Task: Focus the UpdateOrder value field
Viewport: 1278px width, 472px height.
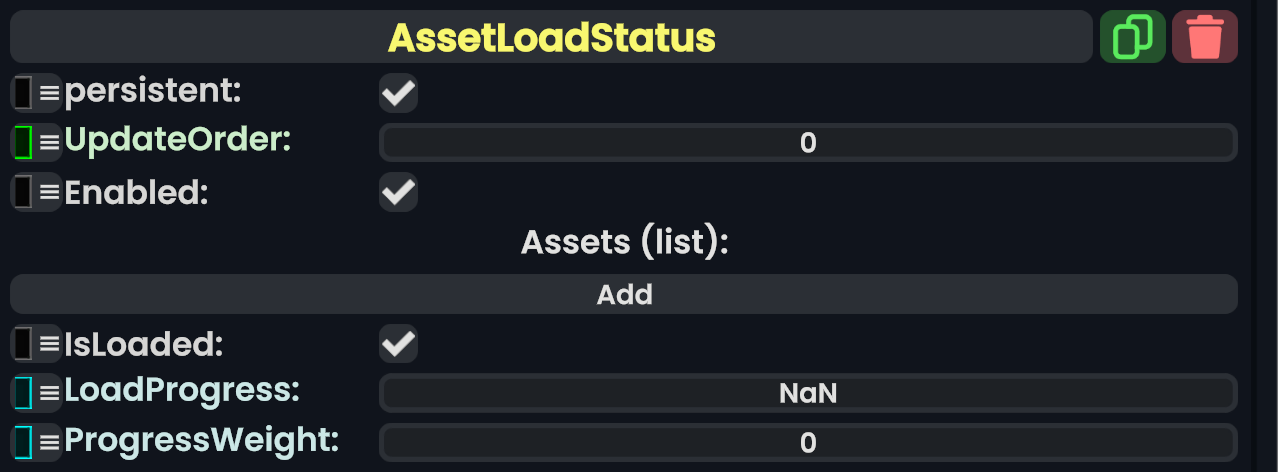Action: (x=808, y=143)
